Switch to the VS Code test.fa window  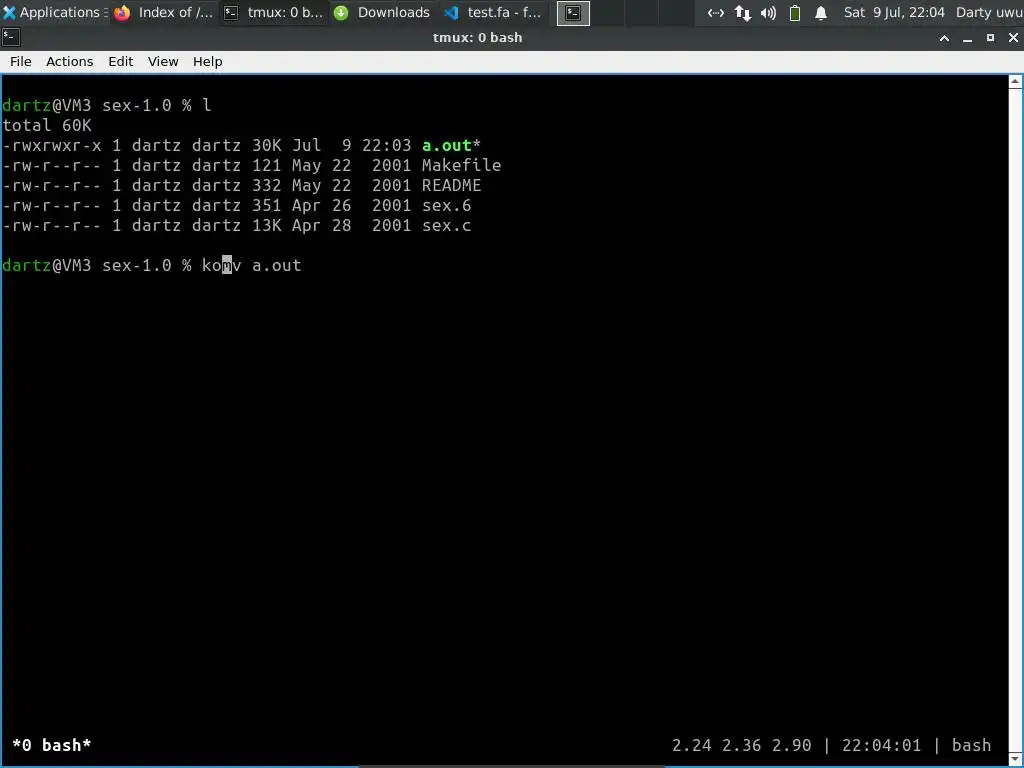(x=492, y=12)
